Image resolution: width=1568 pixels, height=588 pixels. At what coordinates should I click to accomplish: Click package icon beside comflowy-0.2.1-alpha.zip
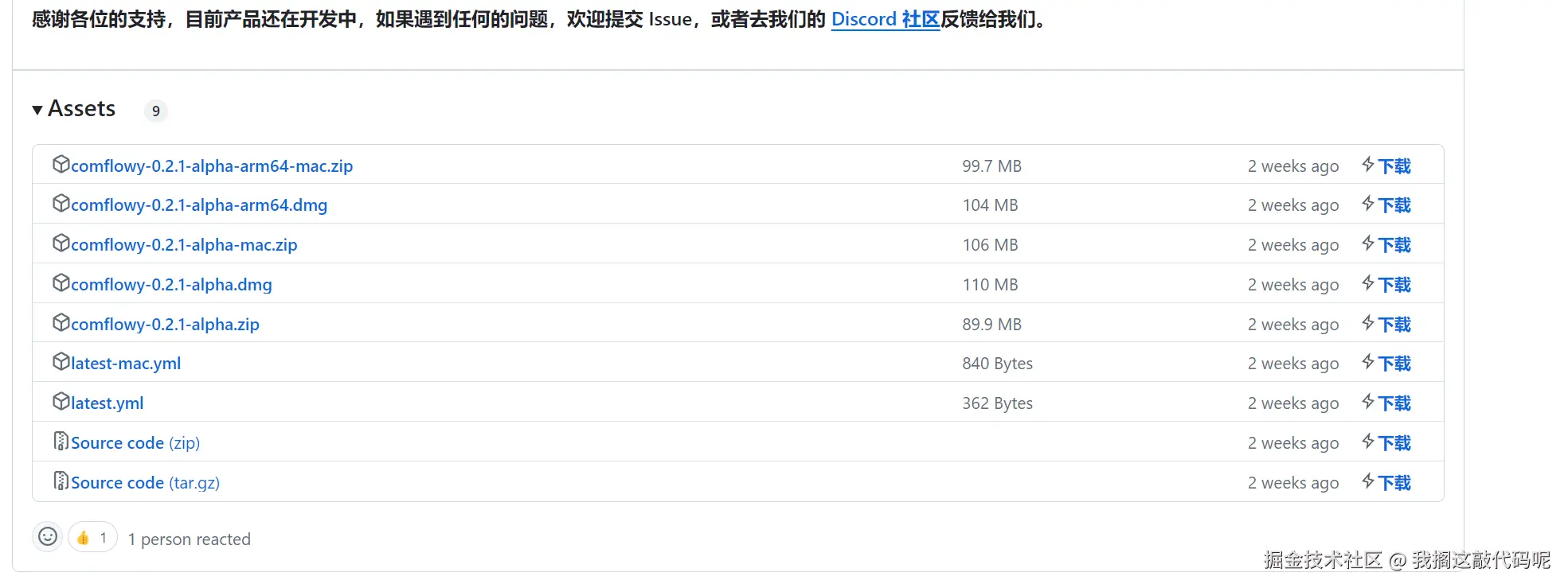[x=61, y=322]
